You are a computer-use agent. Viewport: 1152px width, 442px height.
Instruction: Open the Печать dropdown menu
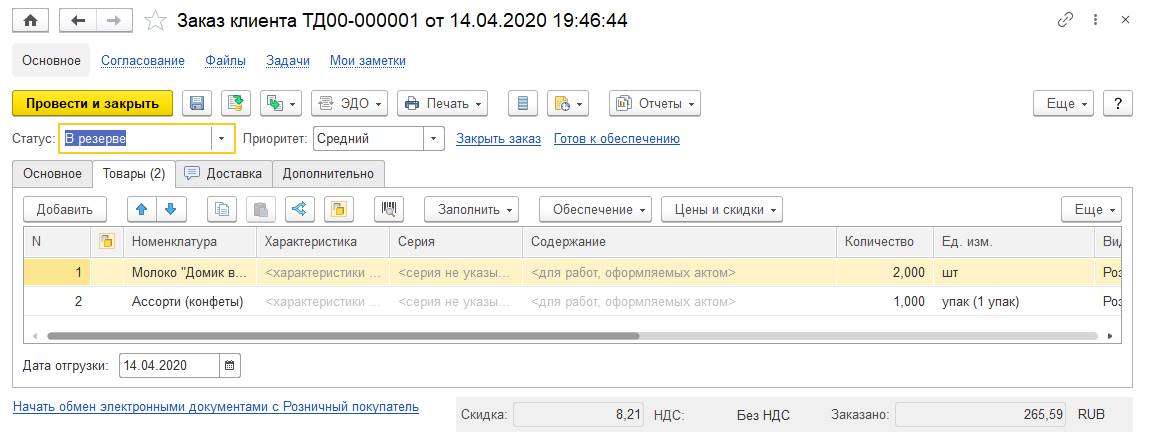[x=442, y=103]
